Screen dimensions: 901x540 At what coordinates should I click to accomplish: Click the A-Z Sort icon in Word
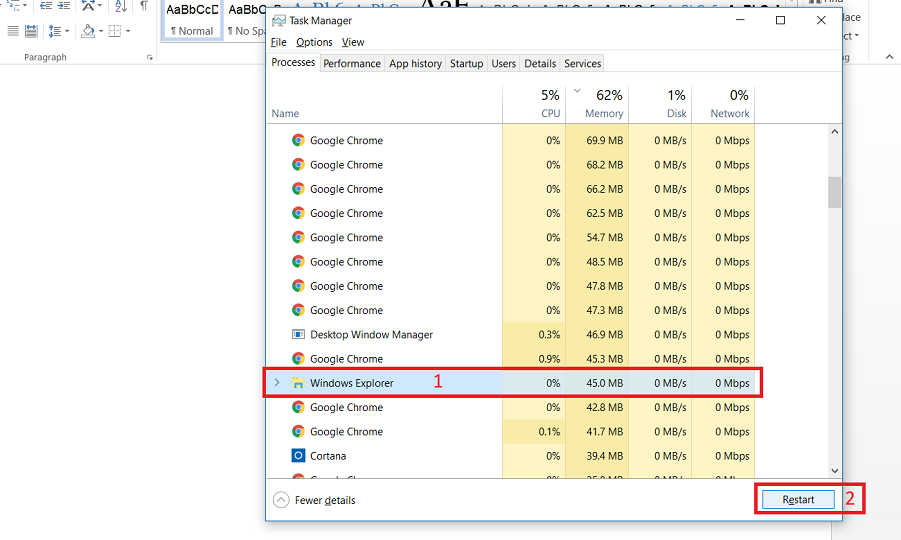point(120,6)
